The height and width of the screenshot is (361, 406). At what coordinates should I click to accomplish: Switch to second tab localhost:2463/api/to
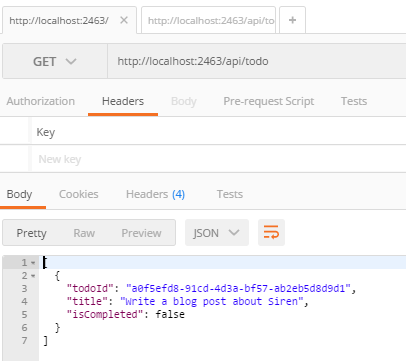point(209,20)
